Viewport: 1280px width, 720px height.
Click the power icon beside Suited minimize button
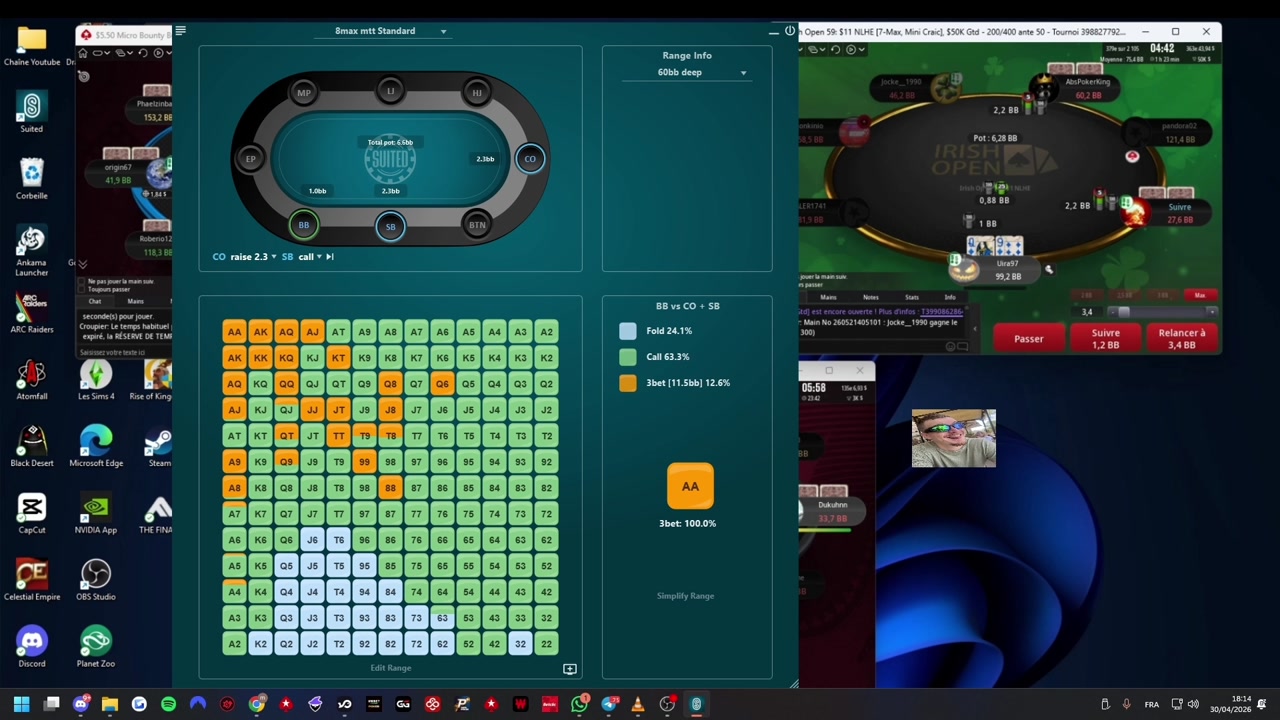point(790,31)
